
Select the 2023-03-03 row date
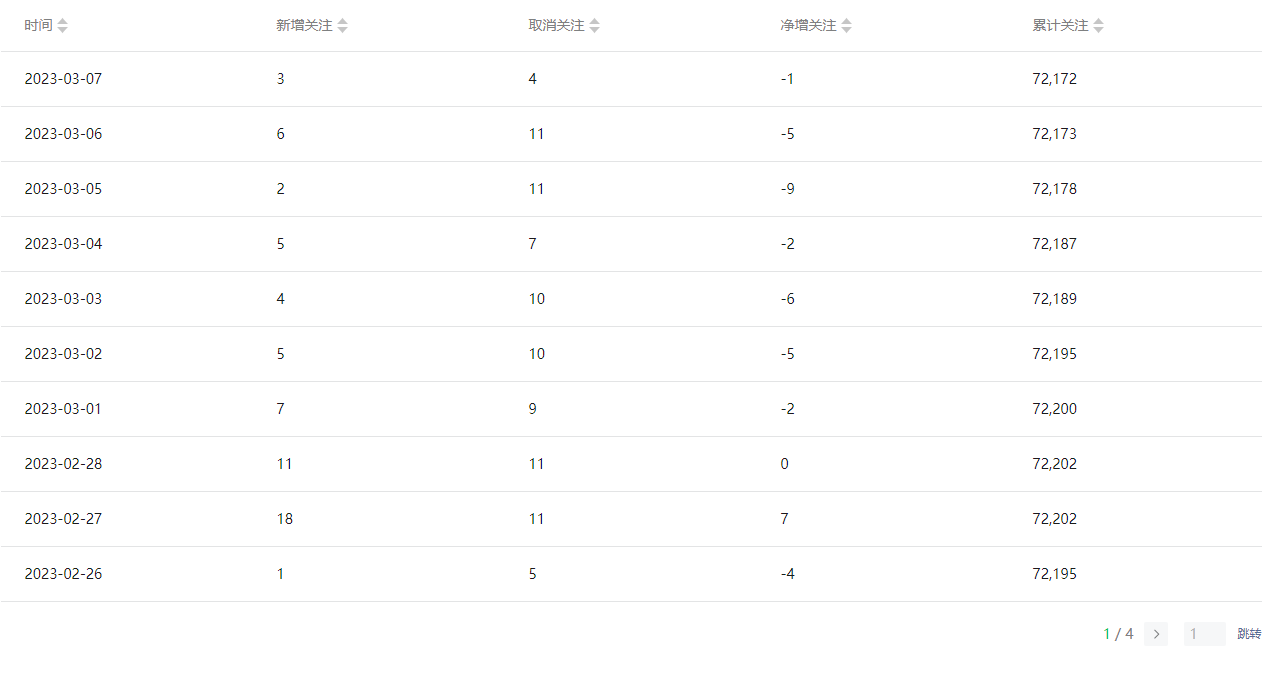[63, 299]
